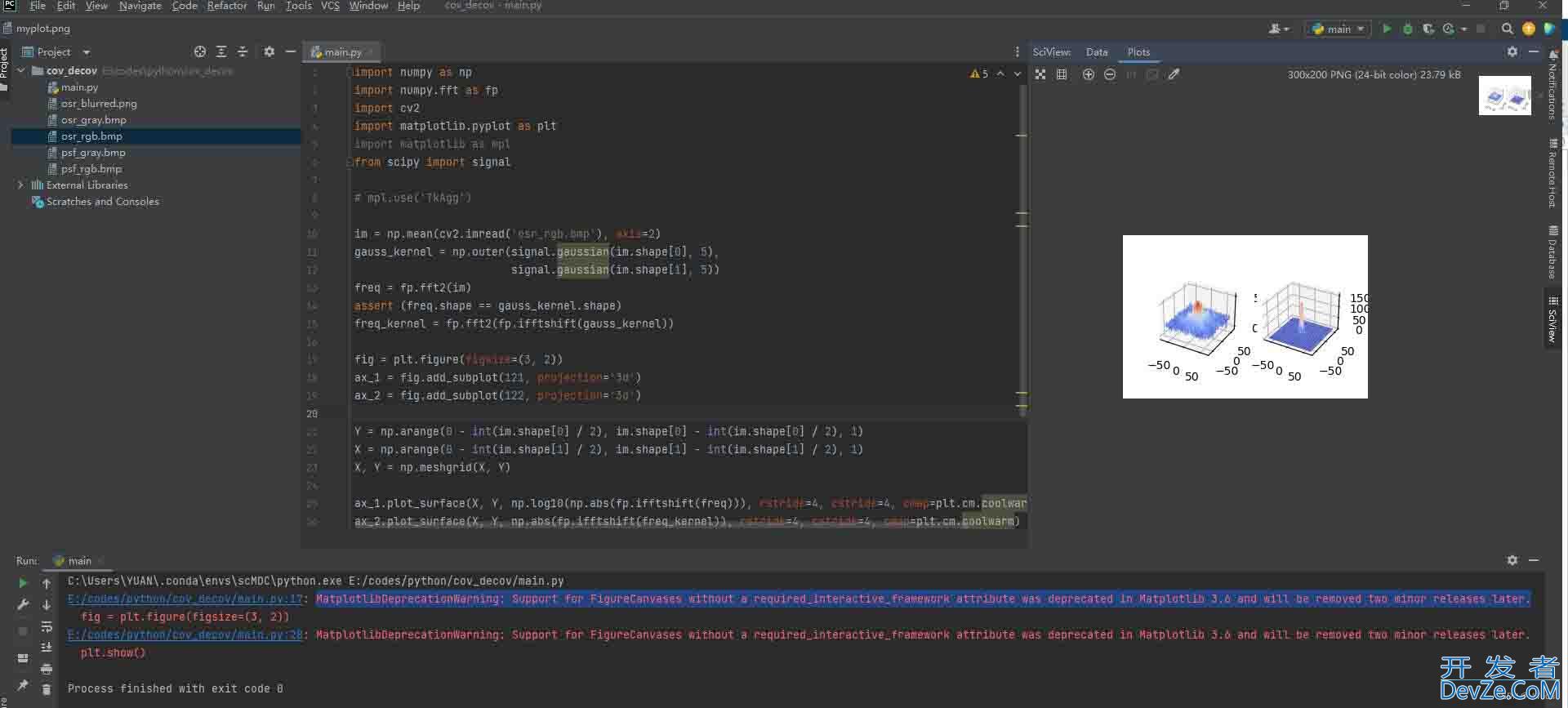Select opened file locator in Project panel
This screenshot has width=1568, height=708.
click(x=200, y=51)
